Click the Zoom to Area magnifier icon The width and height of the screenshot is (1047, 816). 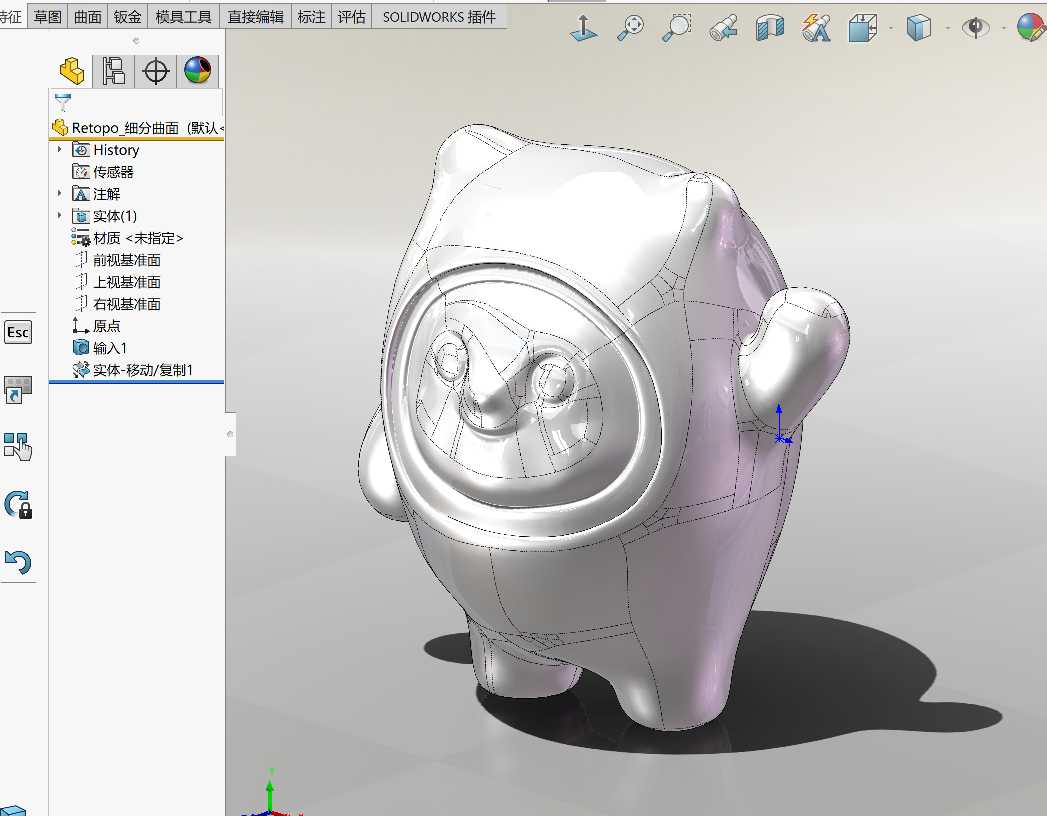[676, 28]
